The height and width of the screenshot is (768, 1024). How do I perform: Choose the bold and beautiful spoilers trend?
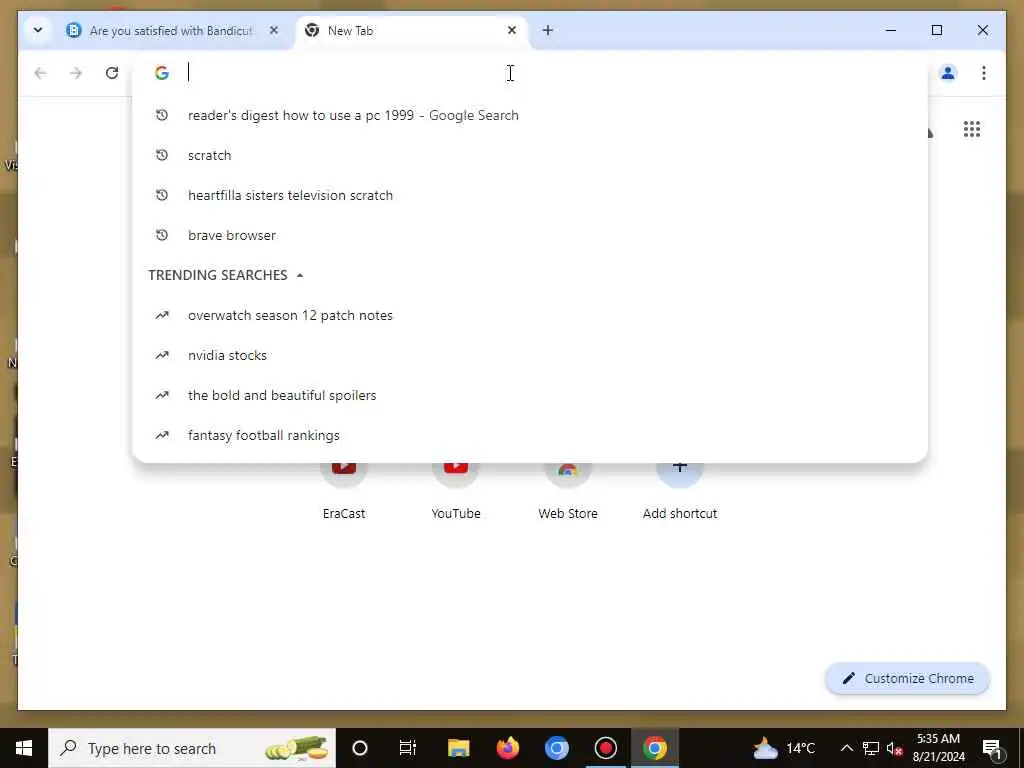(530, 395)
